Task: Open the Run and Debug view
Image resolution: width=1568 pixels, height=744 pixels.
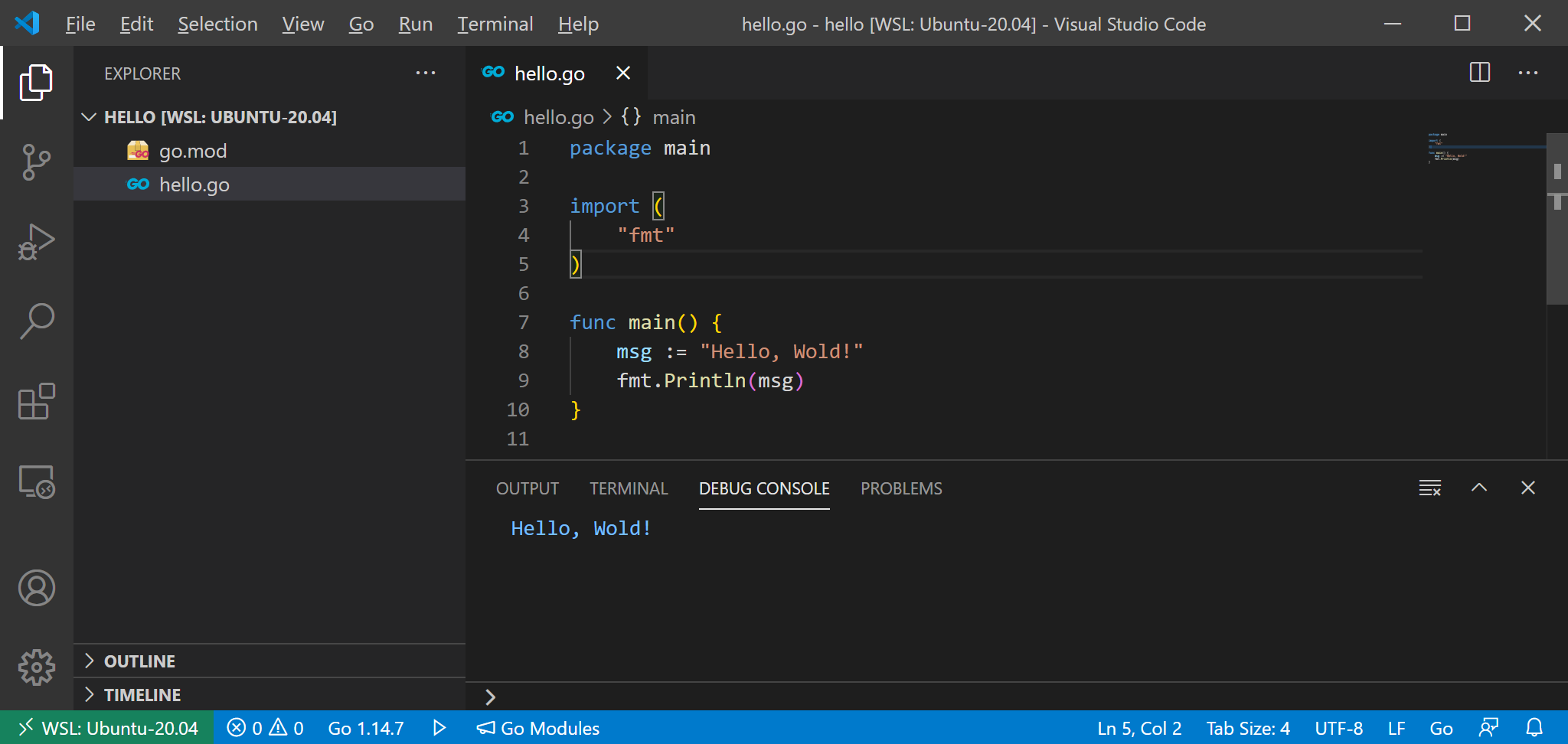Action: pos(36,241)
